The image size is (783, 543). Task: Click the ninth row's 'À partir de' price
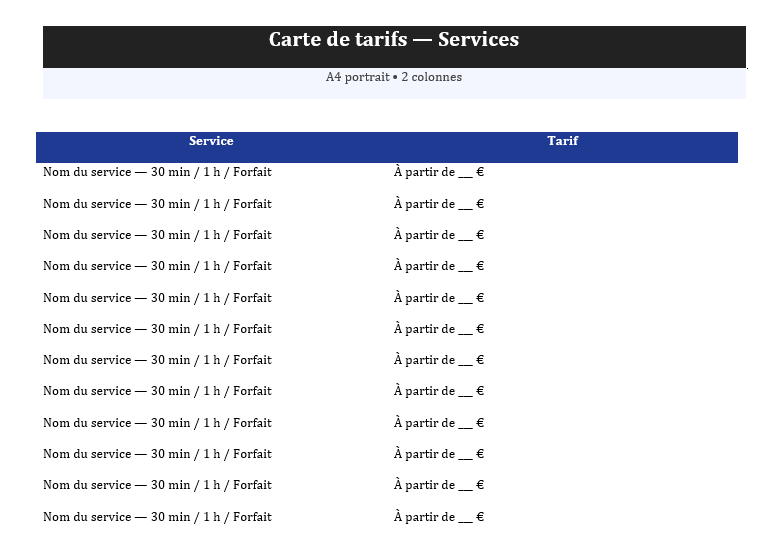(x=439, y=423)
